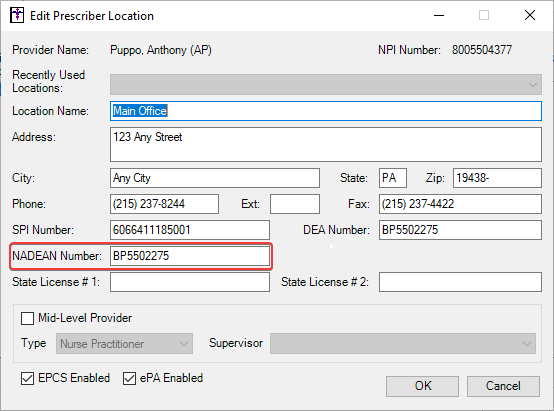
Task: Click the City input field
Action: click(215, 178)
